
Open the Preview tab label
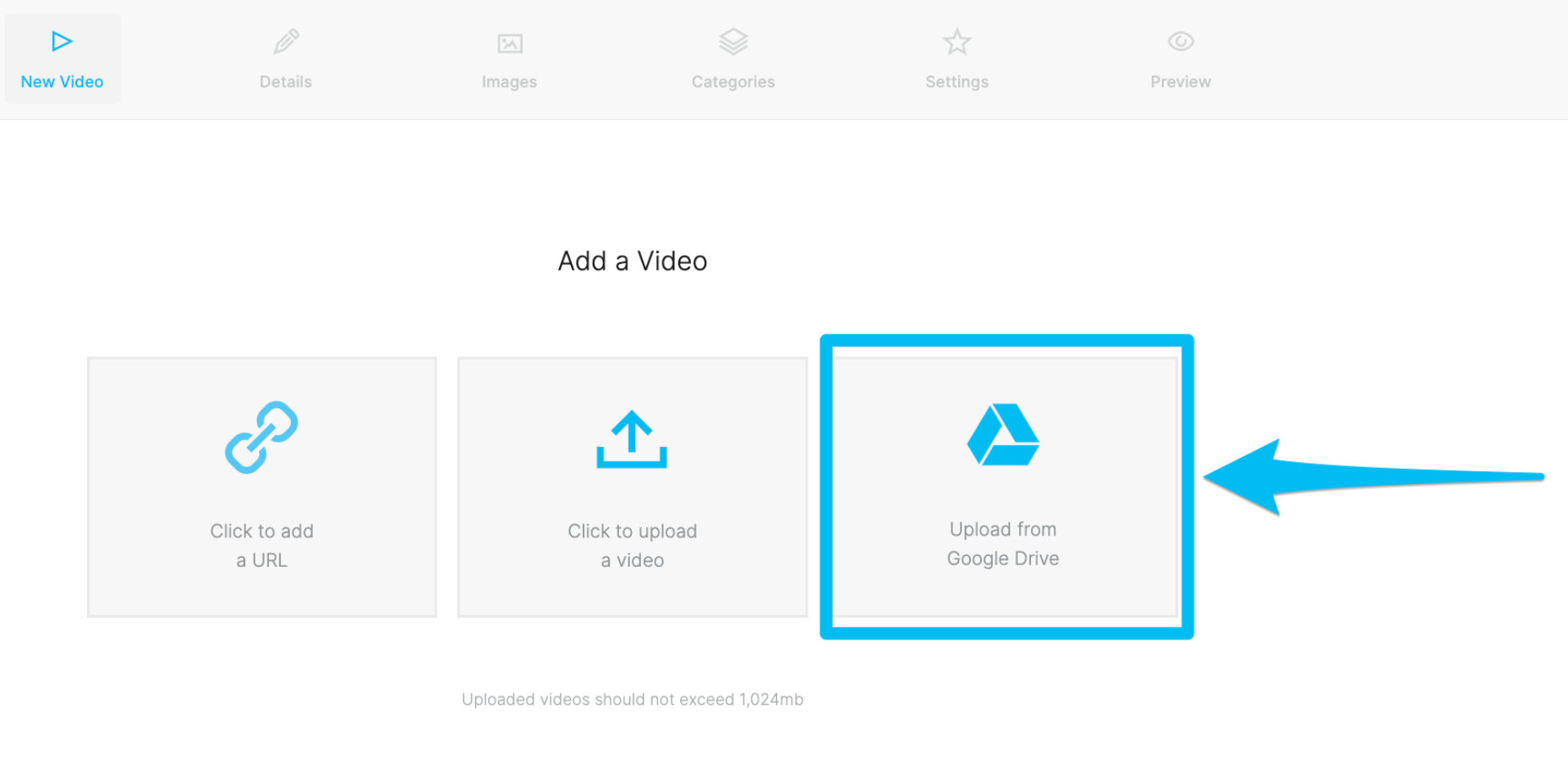click(x=1181, y=82)
